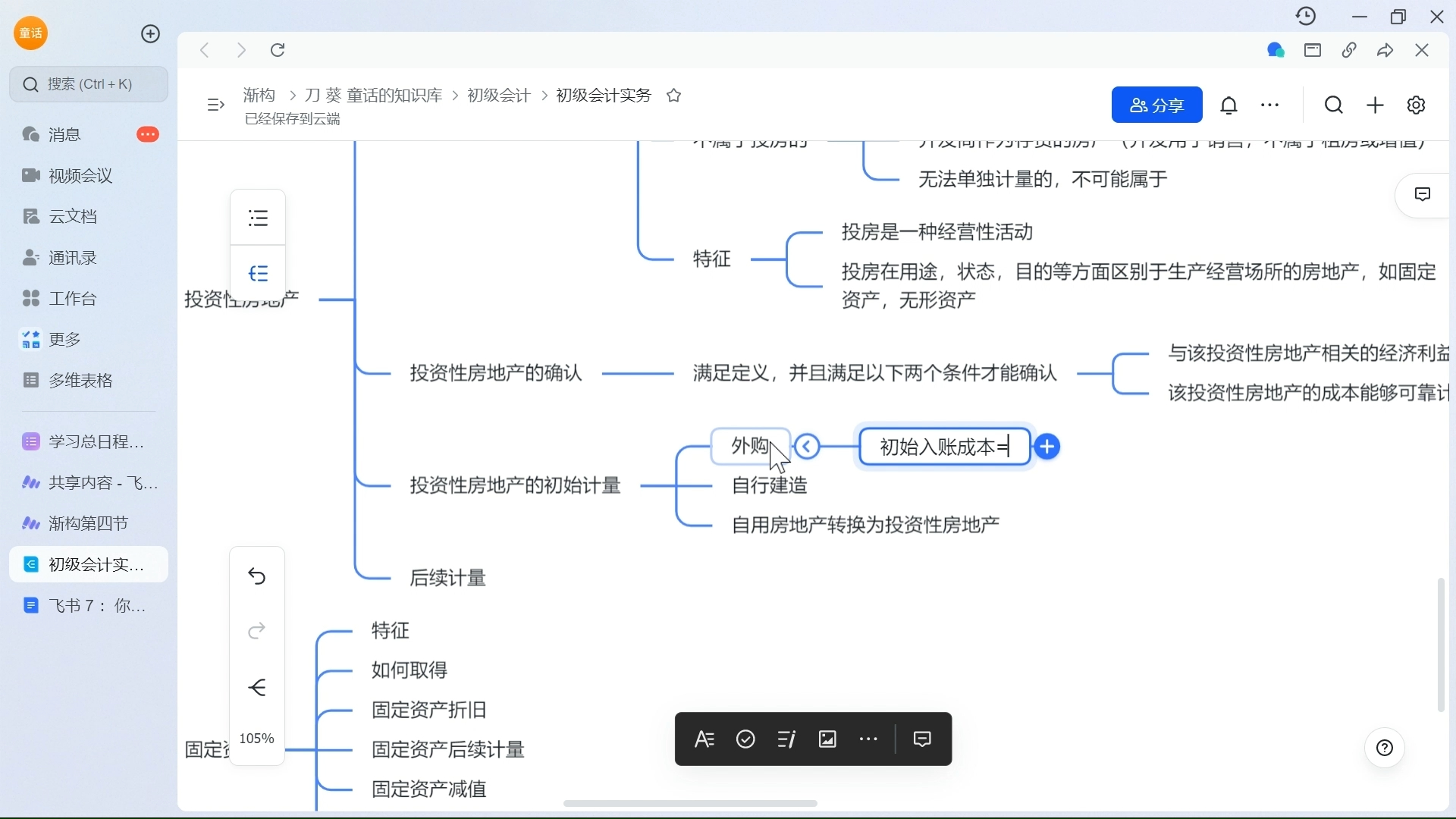Open 多维表格 in sidebar

pyautogui.click(x=89, y=380)
